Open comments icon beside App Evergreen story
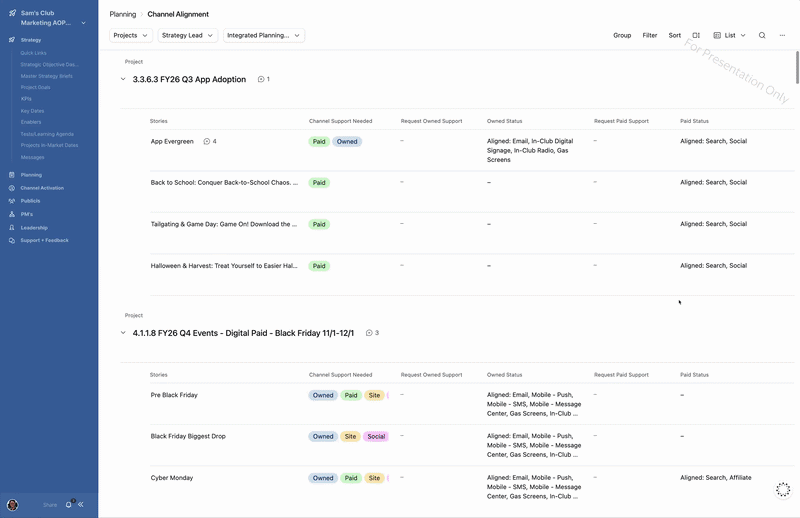 [x=207, y=142]
